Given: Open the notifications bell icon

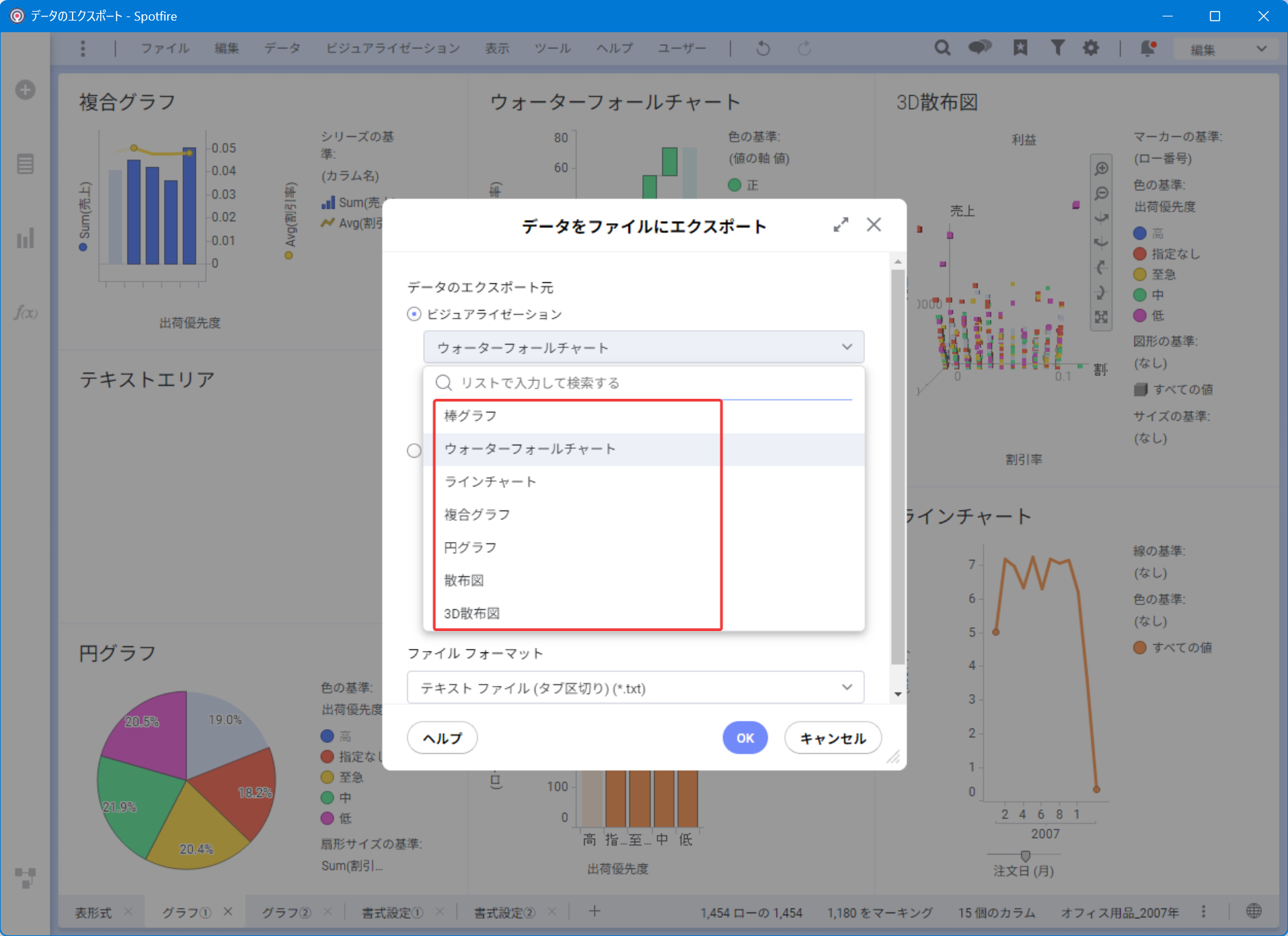Looking at the screenshot, I should click(x=1148, y=48).
